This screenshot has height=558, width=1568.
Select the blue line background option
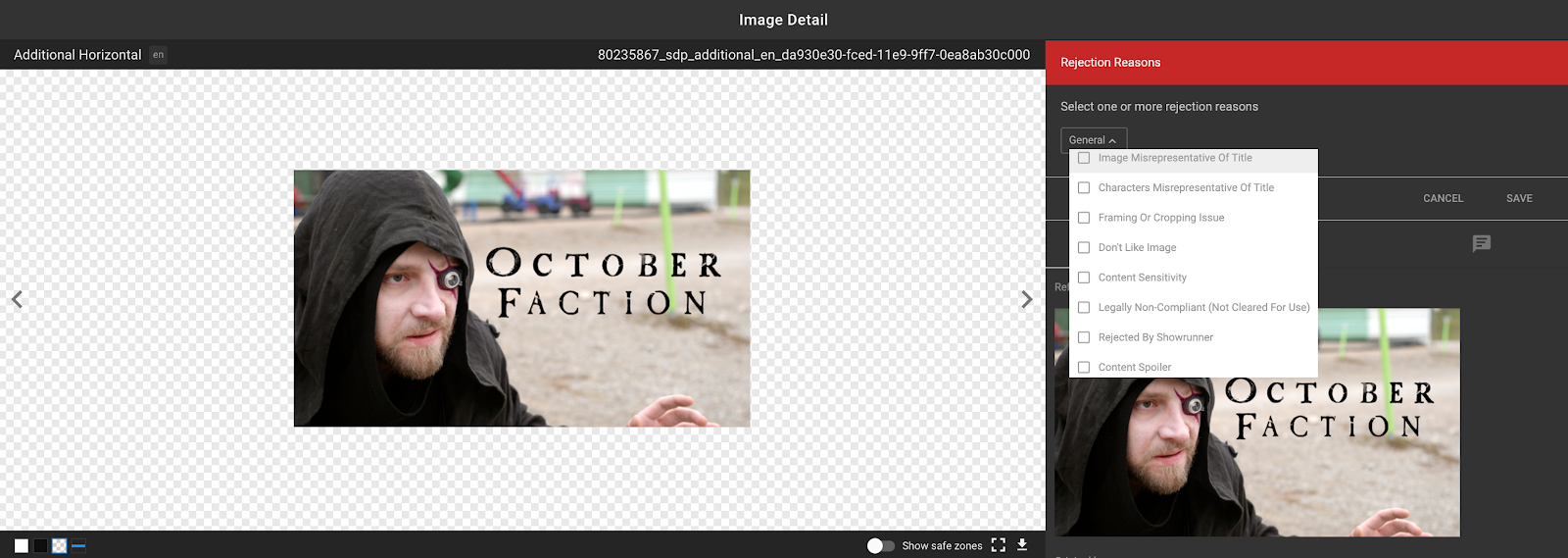point(78,546)
